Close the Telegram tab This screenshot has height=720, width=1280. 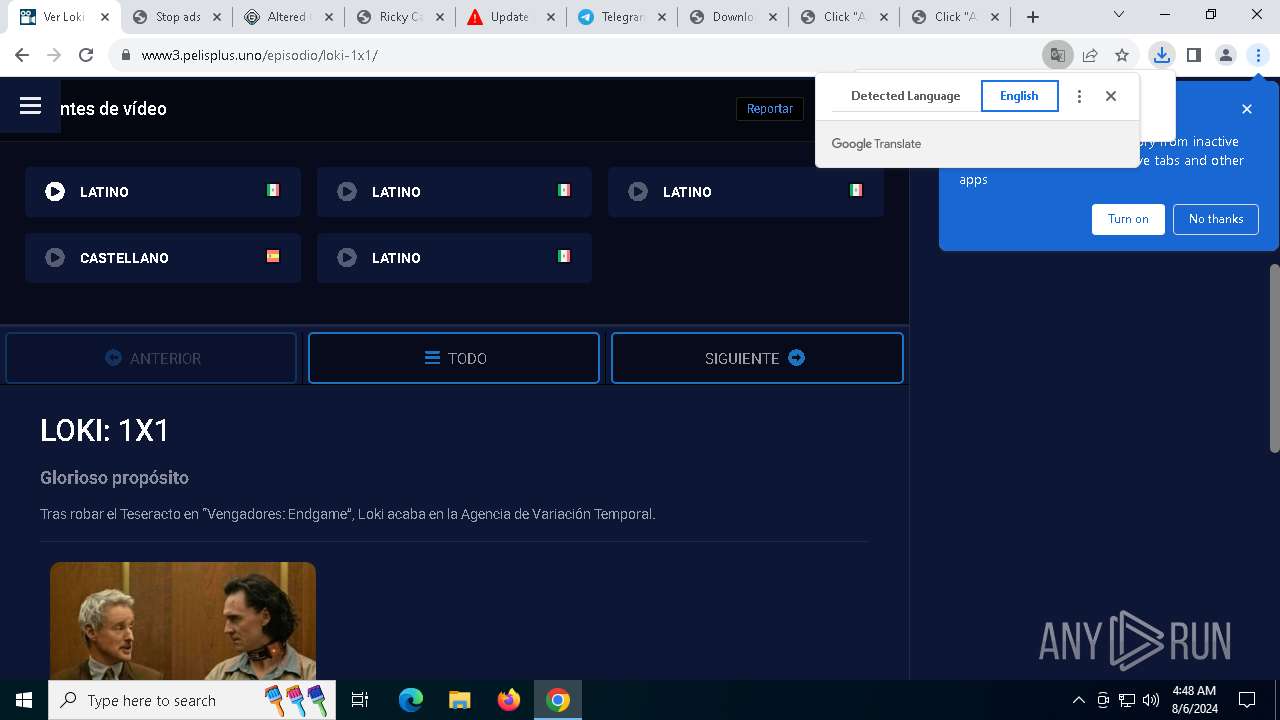661,17
